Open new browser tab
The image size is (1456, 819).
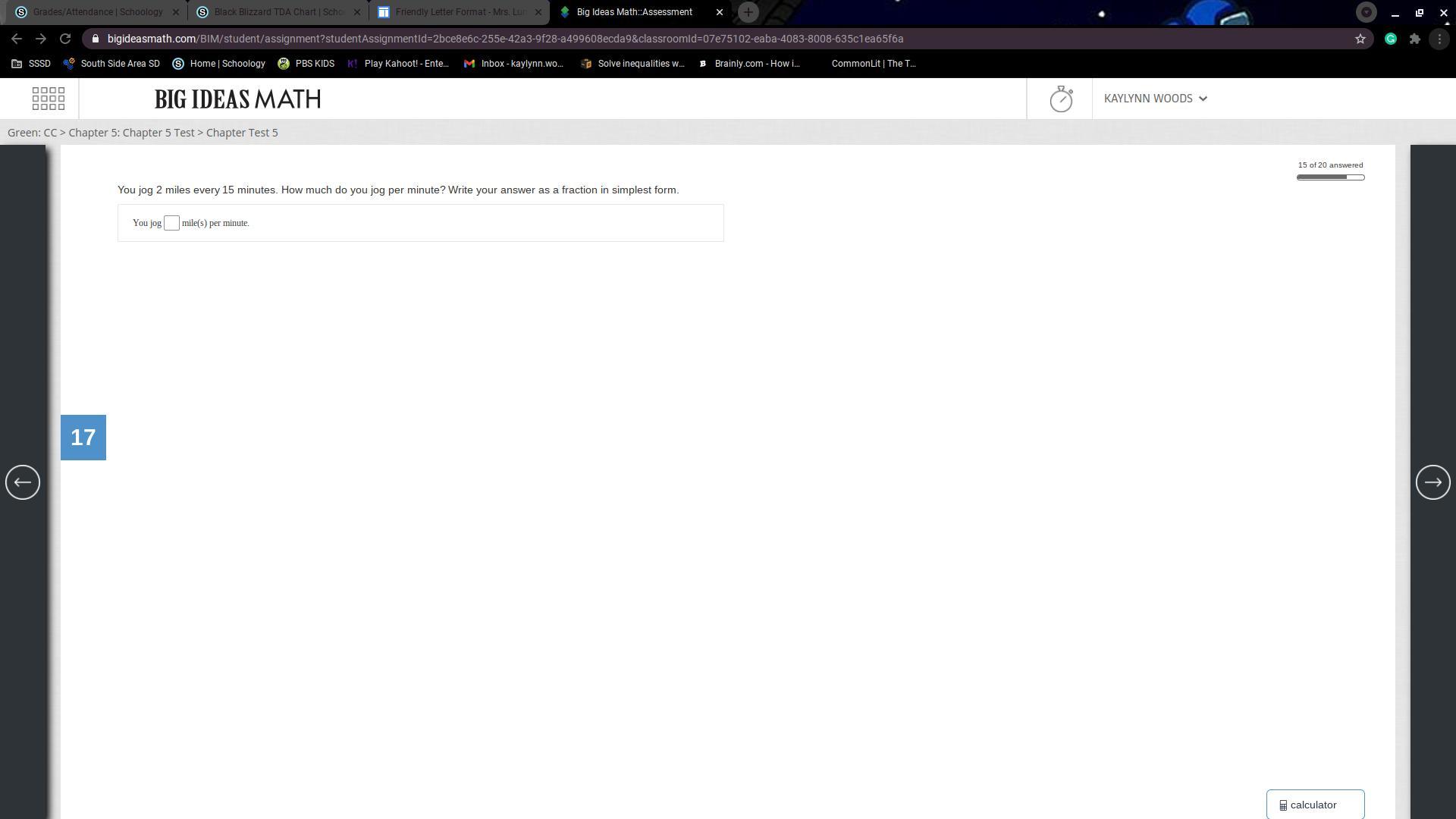(x=748, y=12)
